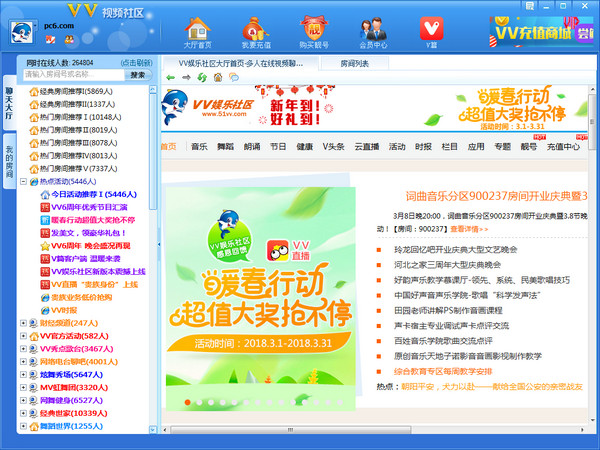Open the V头条 page menu item
The height and width of the screenshot is (450, 600).
click(x=333, y=147)
